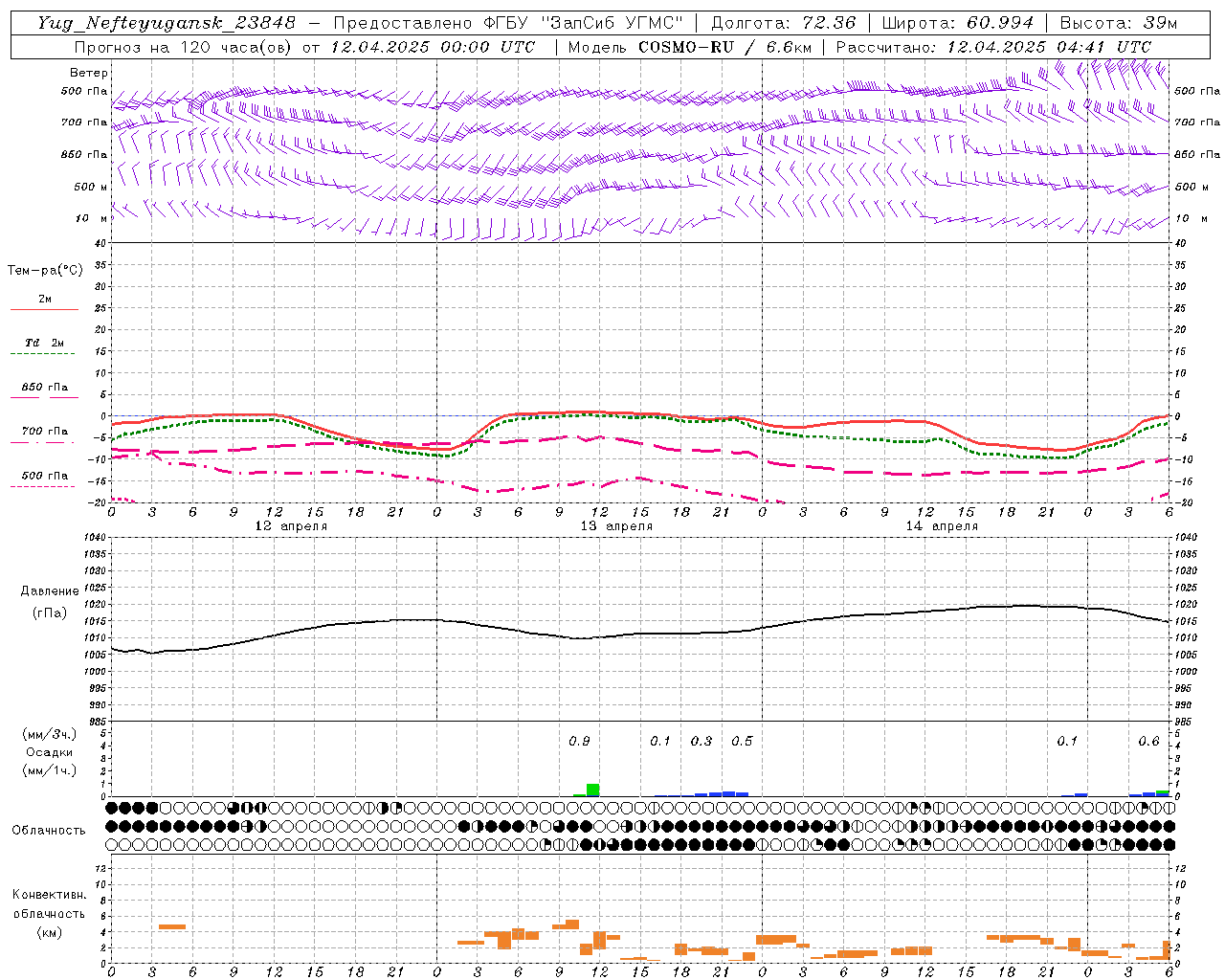
Task: Select the Тем-ра(°C) temperature panel label
Action: (45, 271)
